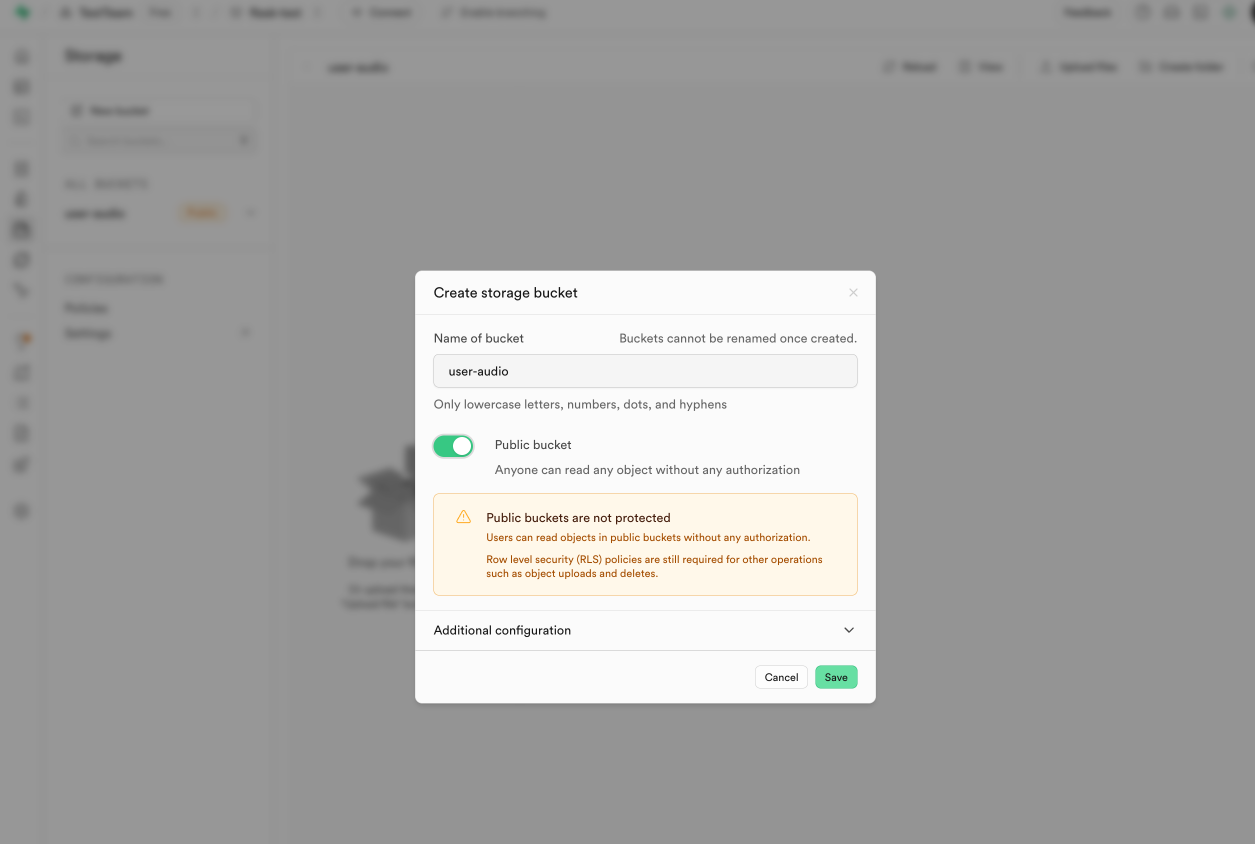The image size is (1255, 844).
Task: Click Upload files in the toolbar
Action: point(1078,67)
